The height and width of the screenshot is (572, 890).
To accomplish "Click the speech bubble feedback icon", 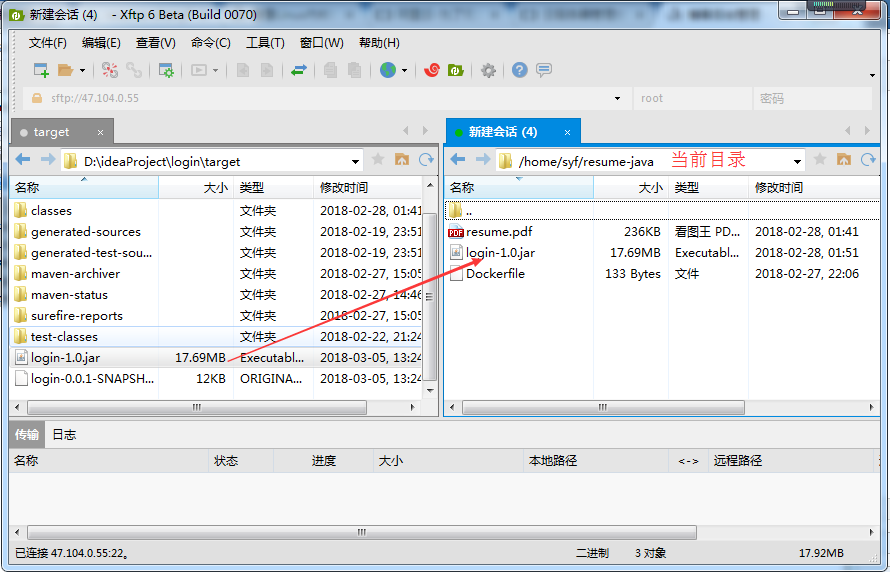I will point(544,70).
